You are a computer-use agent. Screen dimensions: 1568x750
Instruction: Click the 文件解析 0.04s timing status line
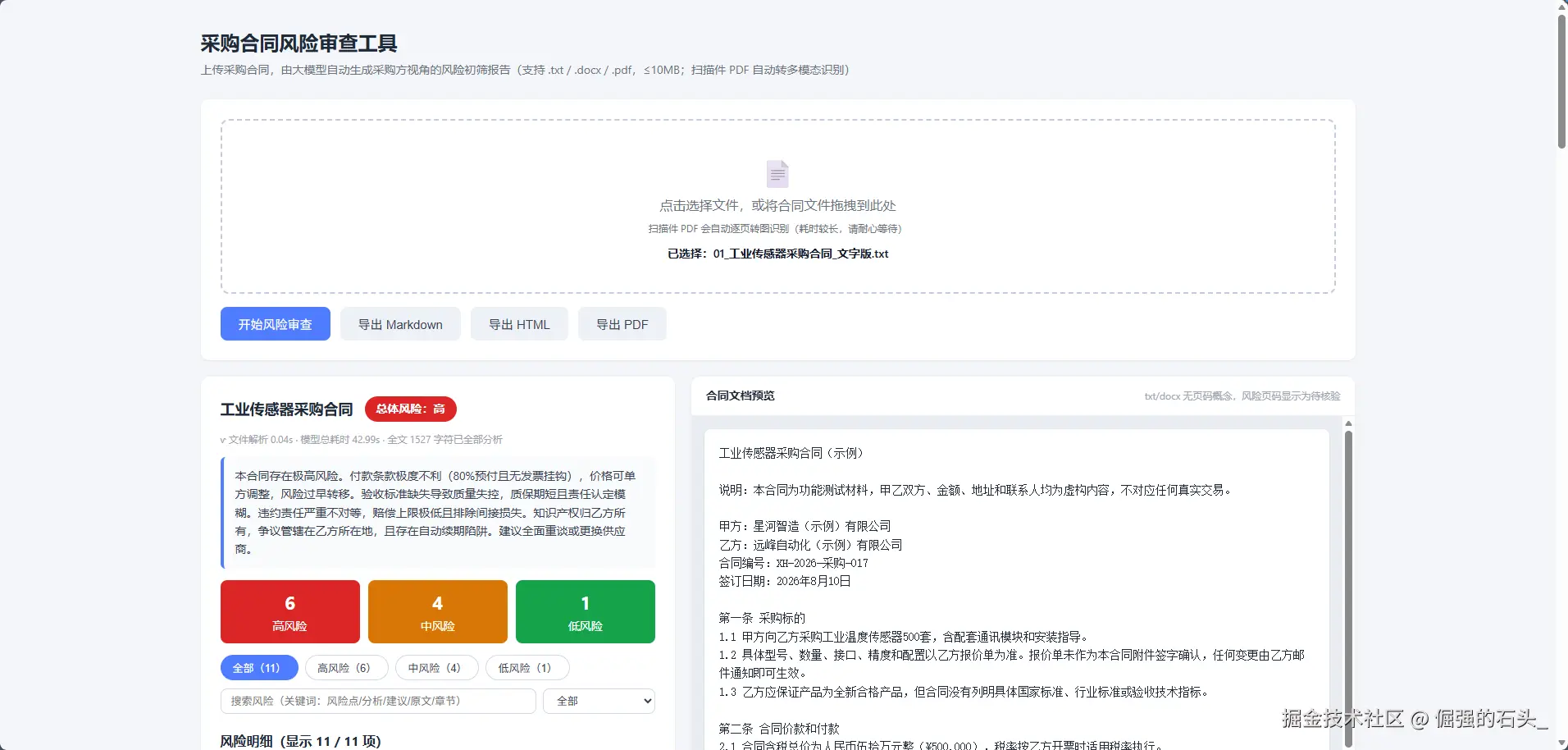click(x=362, y=440)
